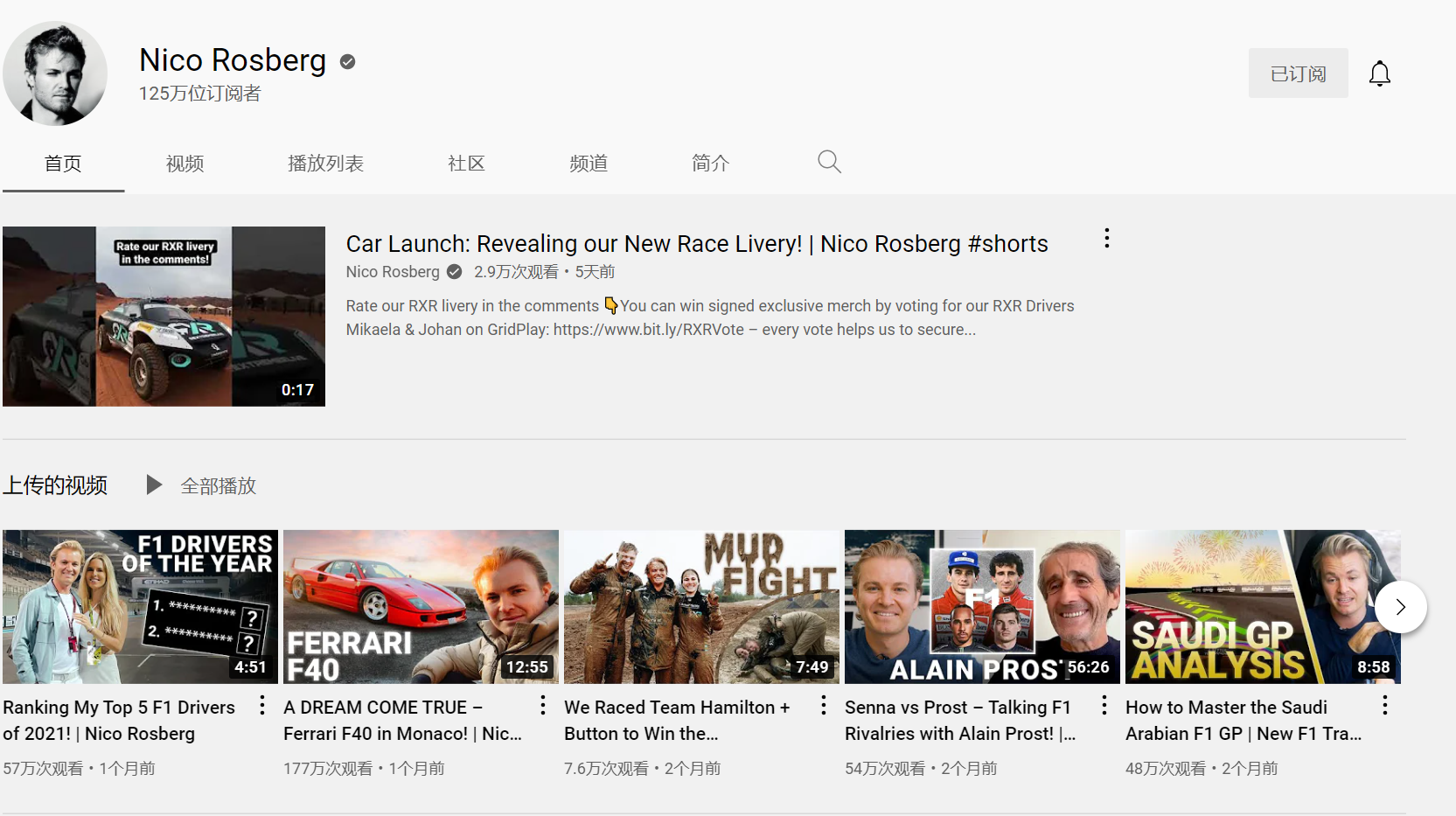The width and height of the screenshot is (1456, 816).
Task: Play the Saudi GP Analysis thumbnail
Action: pos(1250,606)
